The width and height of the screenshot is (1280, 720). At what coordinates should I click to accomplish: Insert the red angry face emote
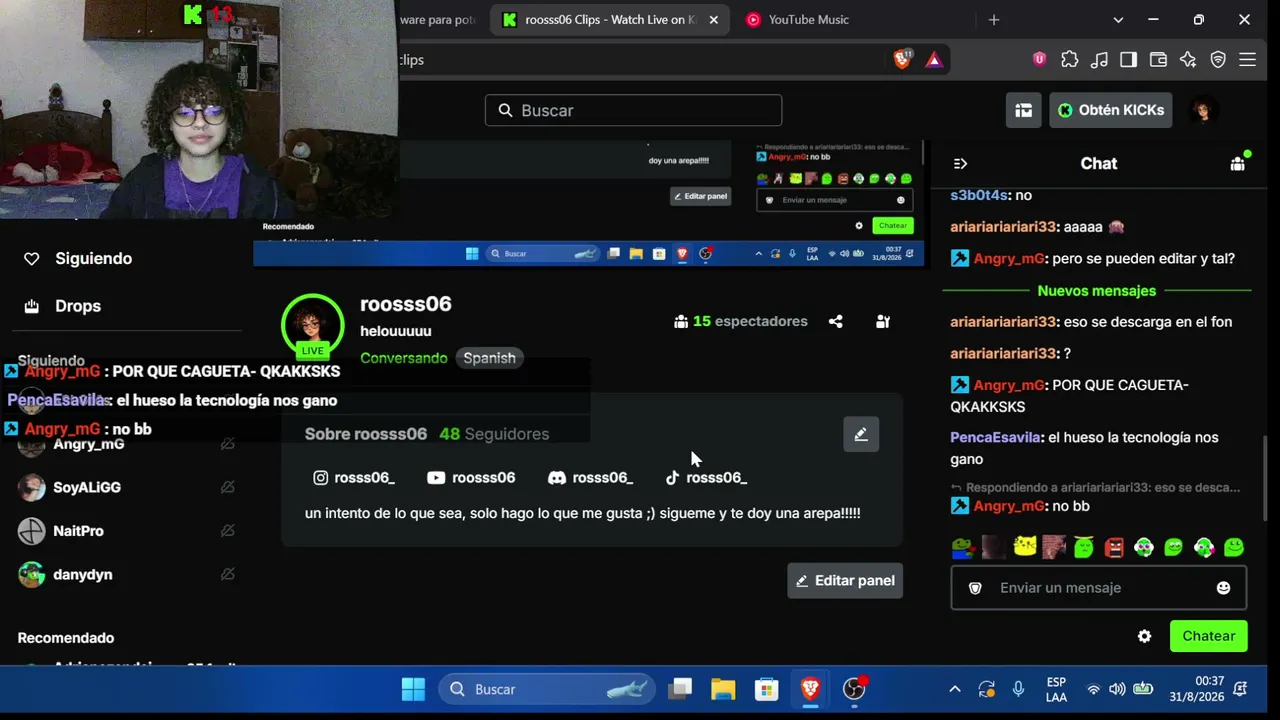(x=1114, y=547)
